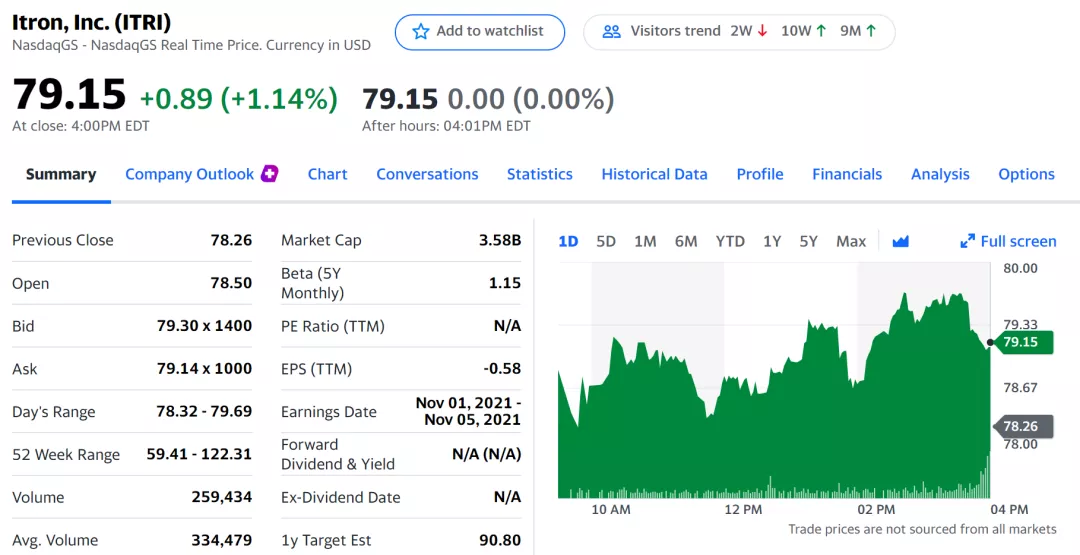The image size is (1080, 555).
Task: Show the Max chart range
Action: tap(851, 241)
